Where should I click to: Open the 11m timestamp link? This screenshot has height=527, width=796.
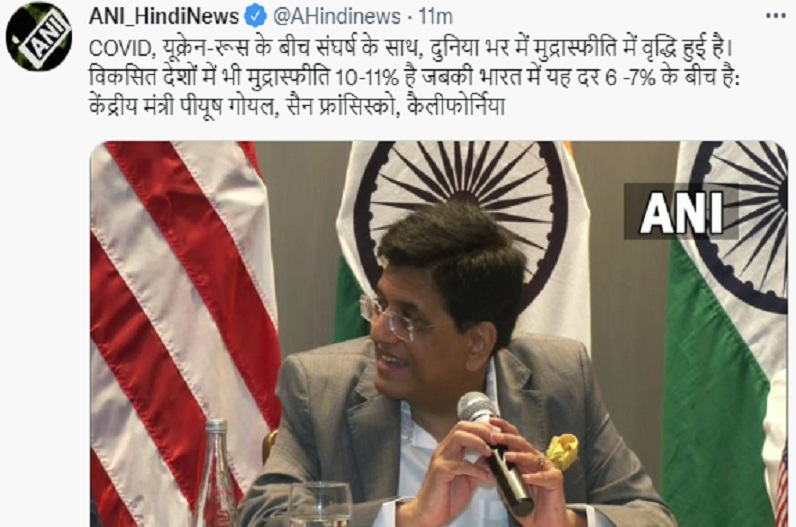435,17
